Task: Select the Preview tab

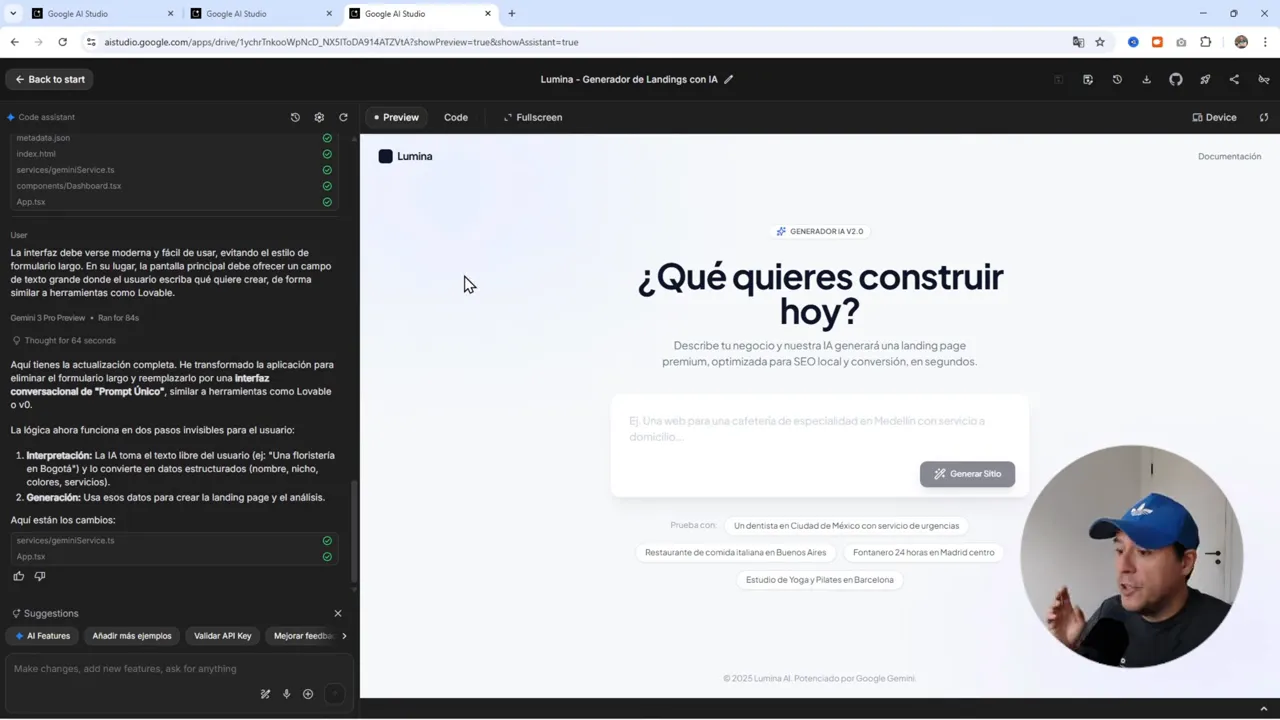Action: click(x=399, y=117)
